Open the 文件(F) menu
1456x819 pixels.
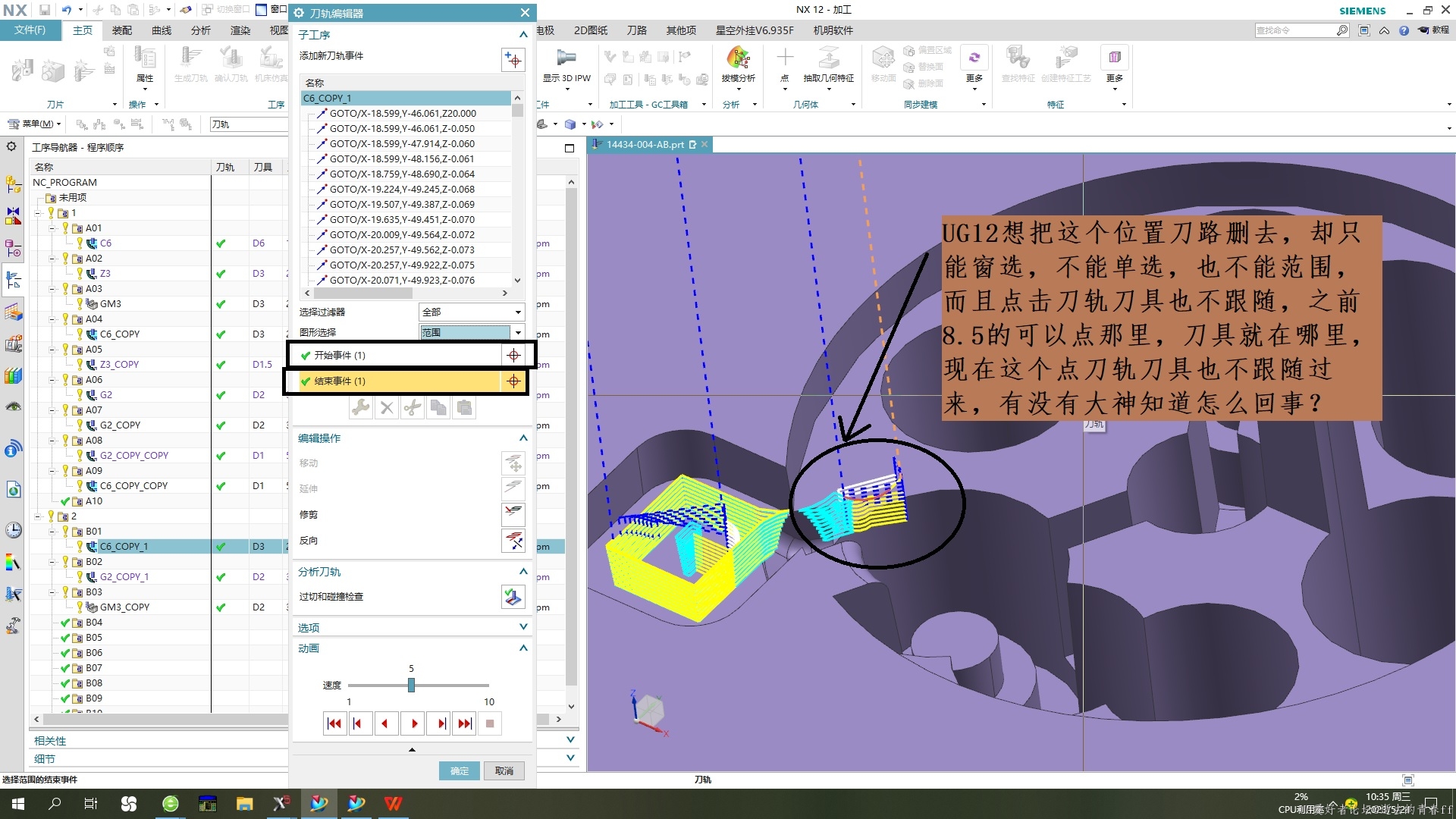coord(30,30)
